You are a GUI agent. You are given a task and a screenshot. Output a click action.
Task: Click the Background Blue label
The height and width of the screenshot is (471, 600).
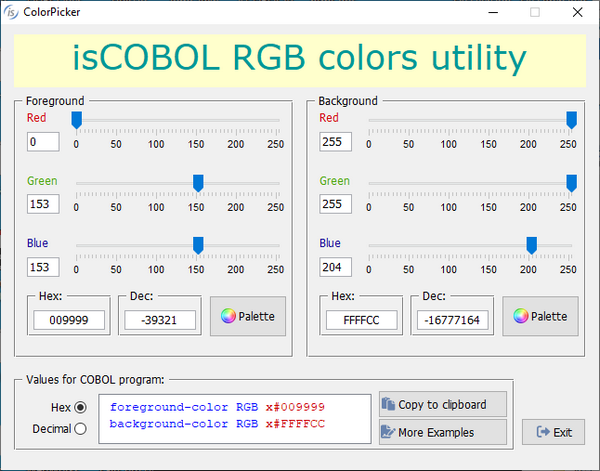(x=330, y=243)
